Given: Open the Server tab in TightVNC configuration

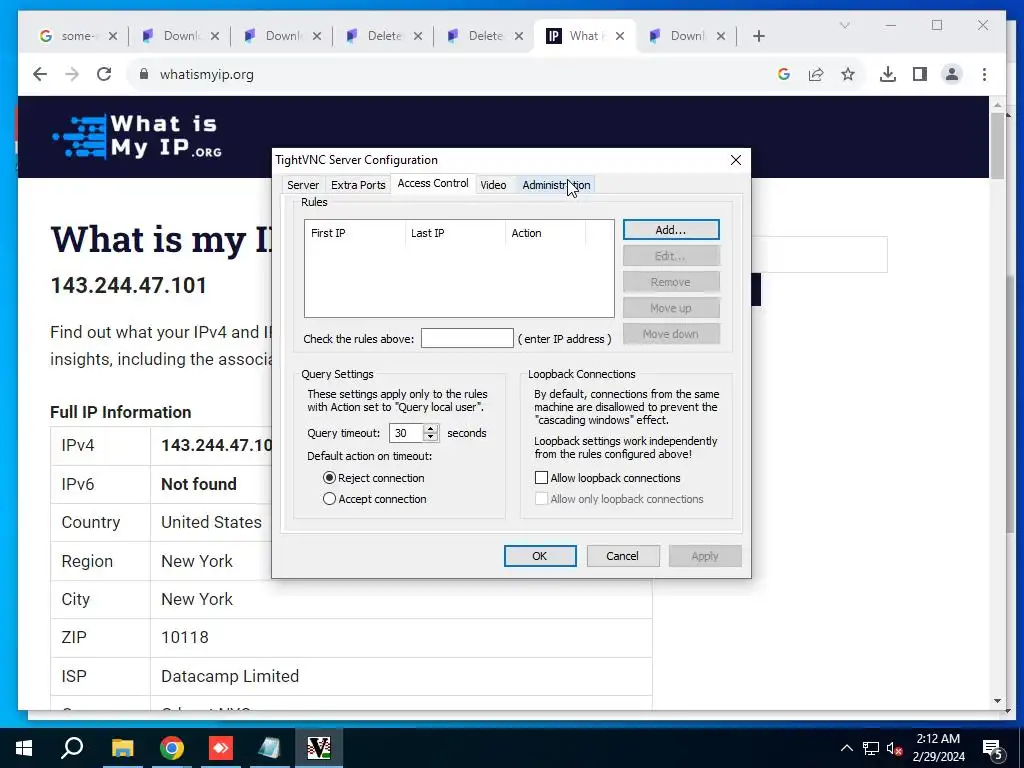Looking at the screenshot, I should [303, 185].
